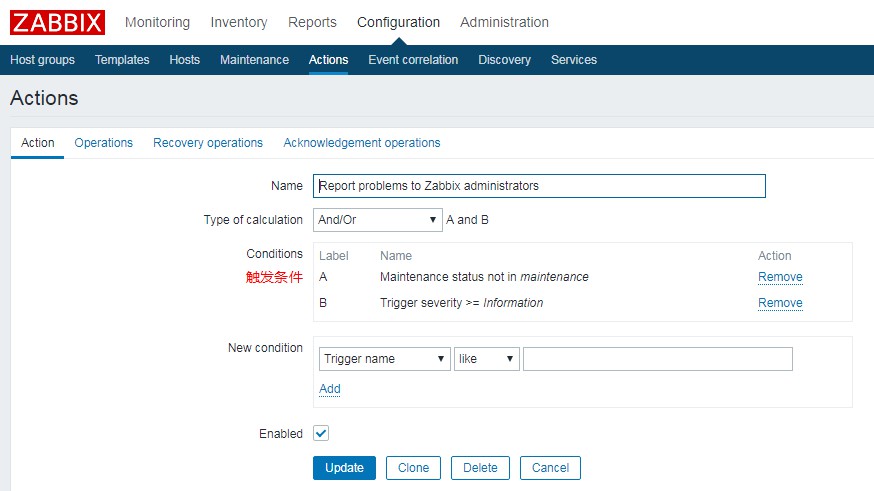Open Host groups in the submenu
The width and height of the screenshot is (874, 491).
(x=42, y=60)
